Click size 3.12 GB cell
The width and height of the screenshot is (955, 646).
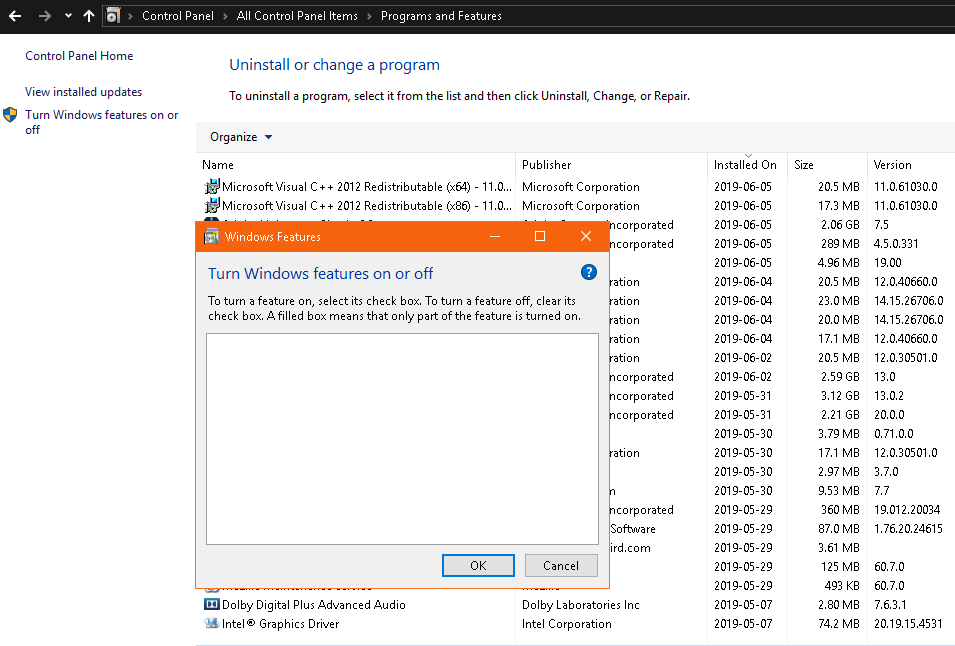click(840, 396)
